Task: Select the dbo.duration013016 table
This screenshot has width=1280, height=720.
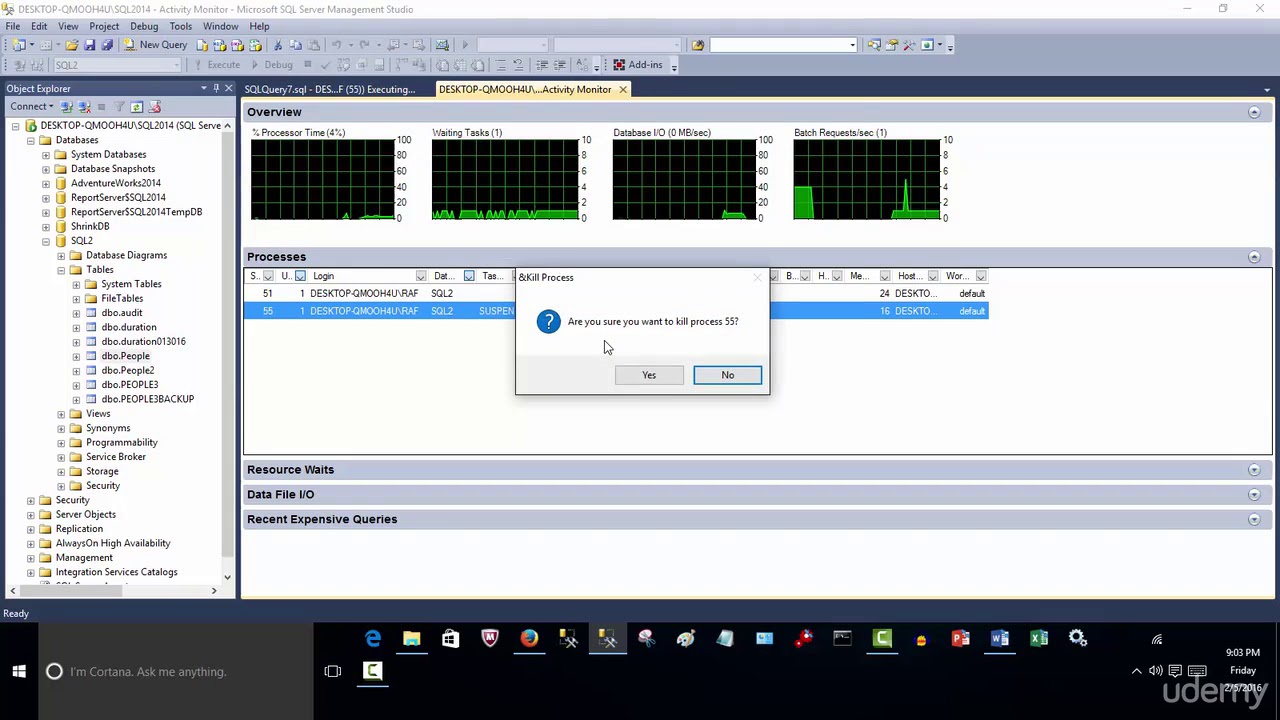Action: [143, 342]
